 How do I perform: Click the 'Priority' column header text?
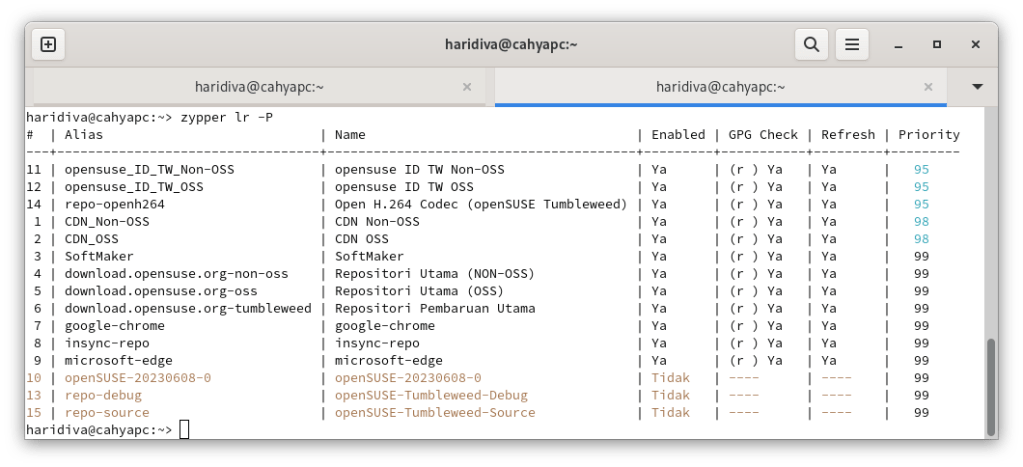coord(928,135)
